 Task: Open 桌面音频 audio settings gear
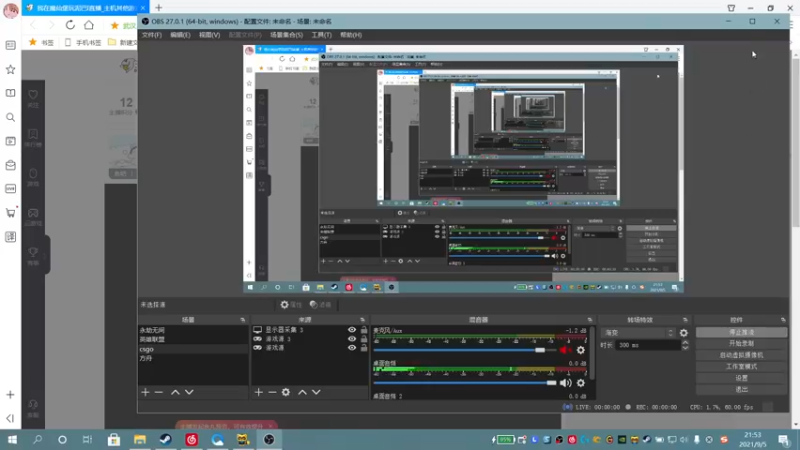[x=581, y=383]
